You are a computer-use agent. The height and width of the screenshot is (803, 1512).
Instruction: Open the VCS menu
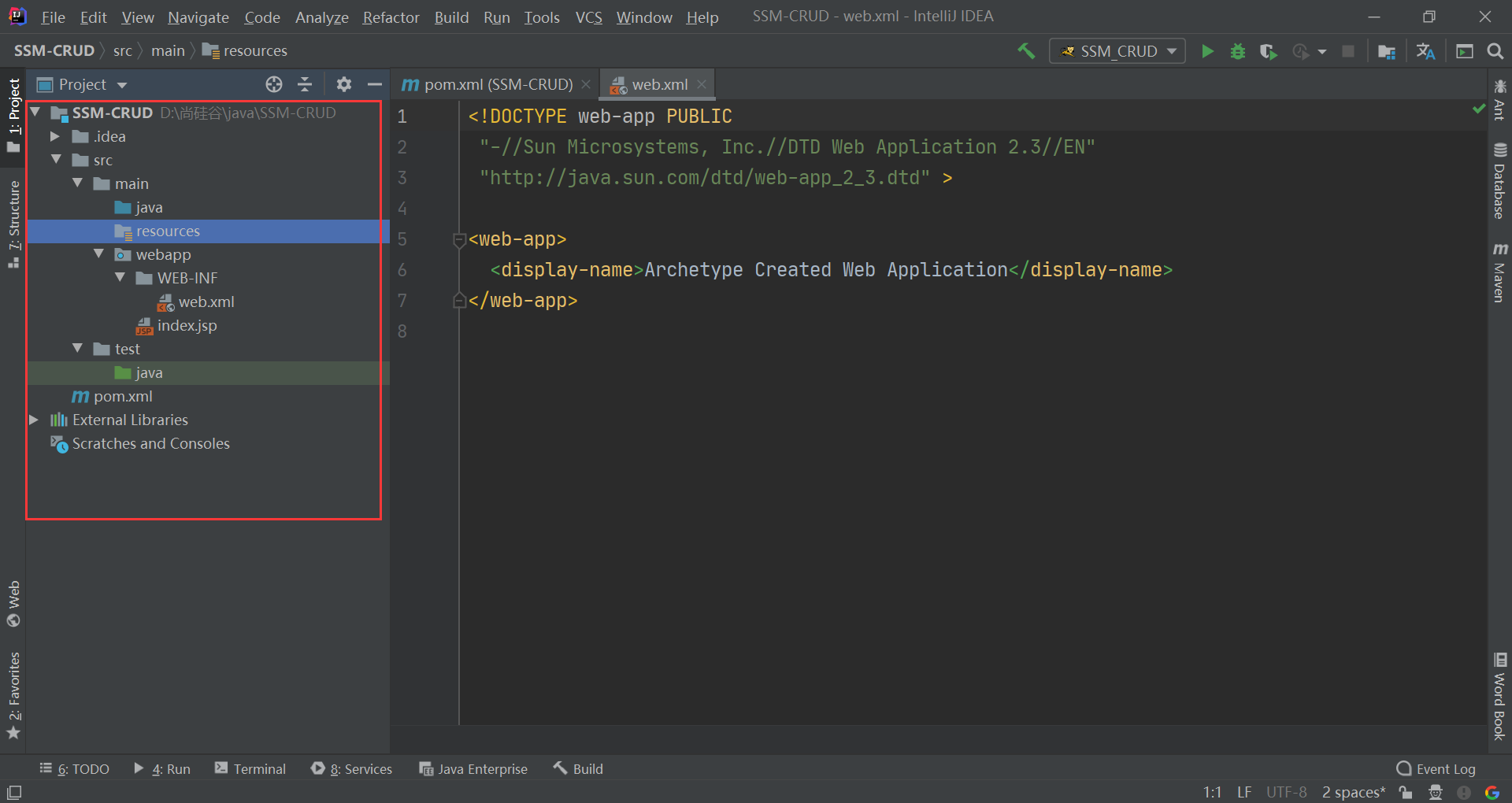588,17
